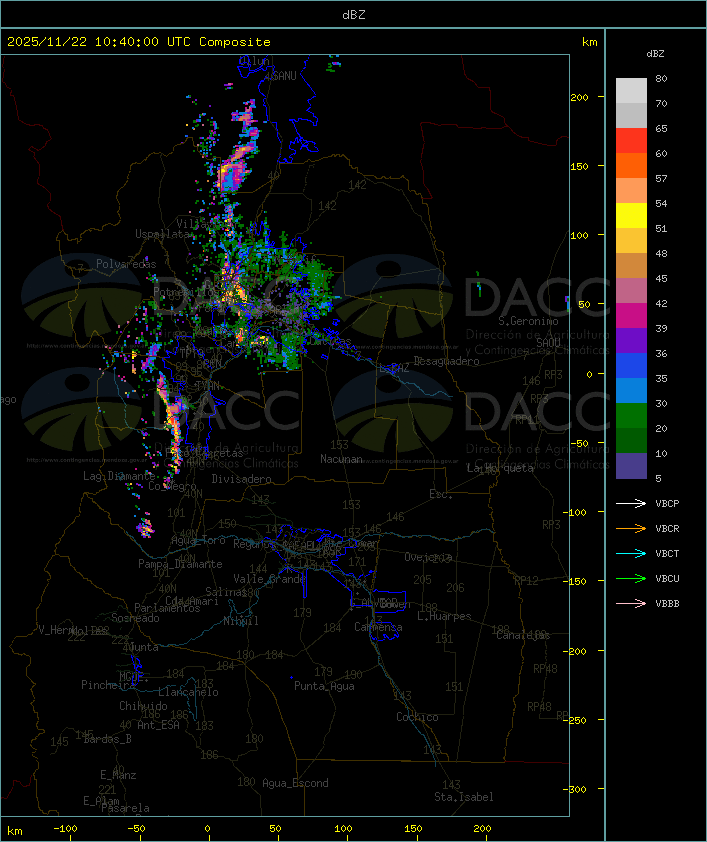Click the orange VBCR arrow icon
The width and height of the screenshot is (707, 842).
coord(631,528)
